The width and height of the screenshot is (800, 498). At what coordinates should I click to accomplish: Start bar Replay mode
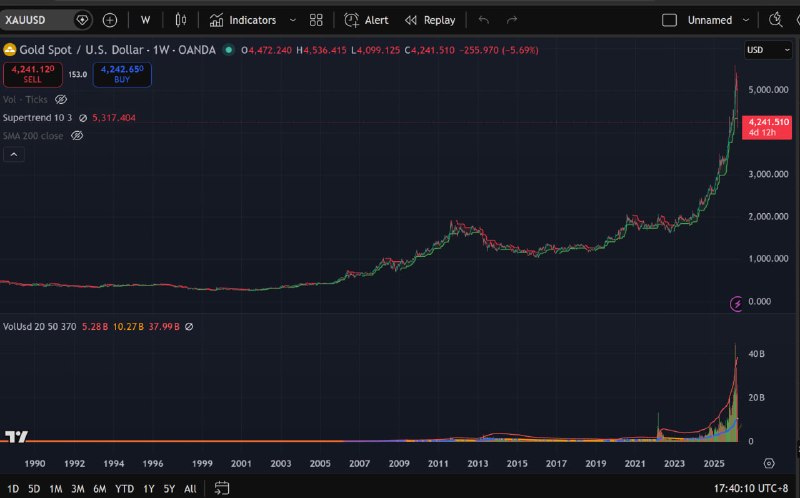[430, 20]
